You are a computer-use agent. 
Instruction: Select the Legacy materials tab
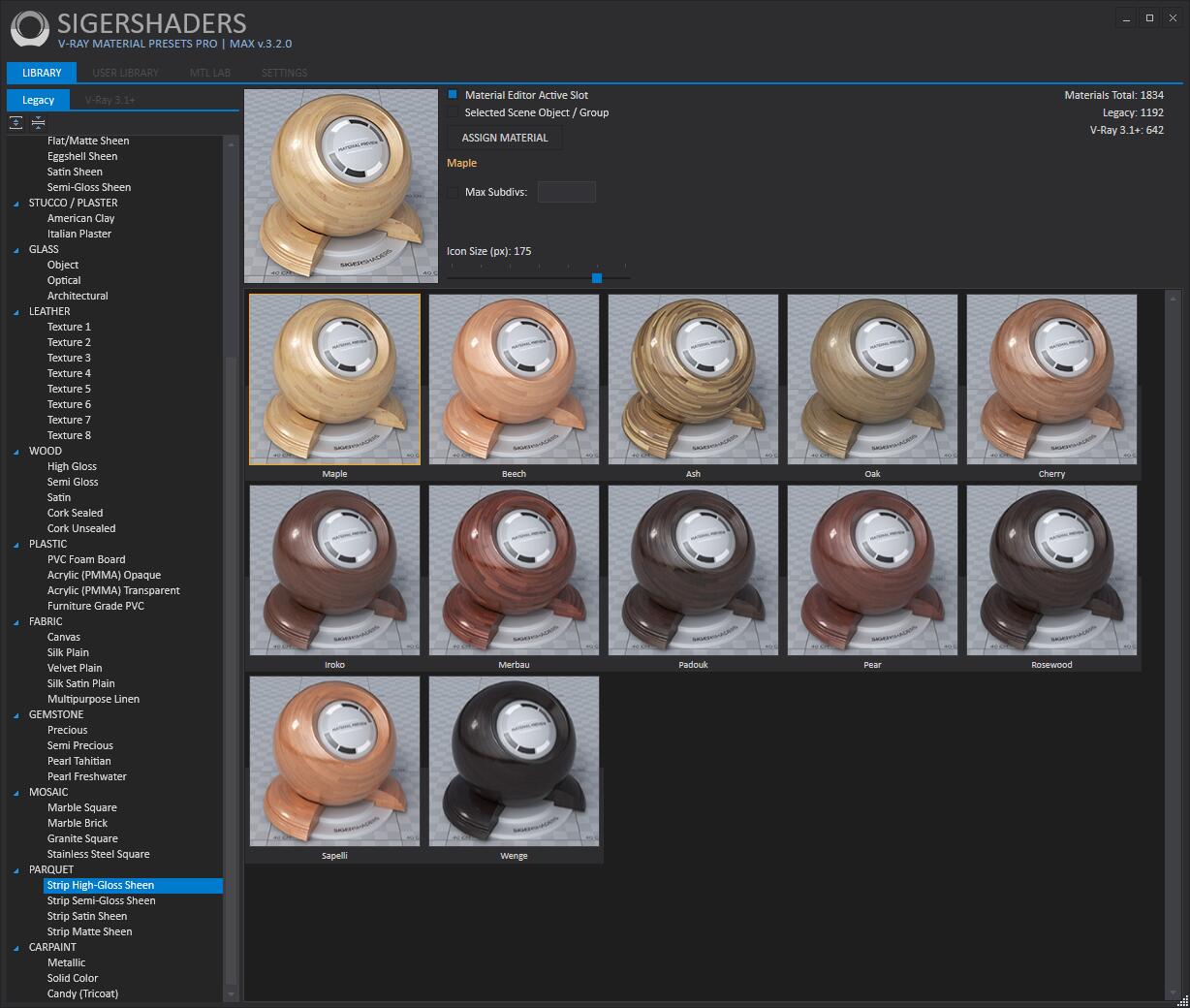[x=38, y=100]
